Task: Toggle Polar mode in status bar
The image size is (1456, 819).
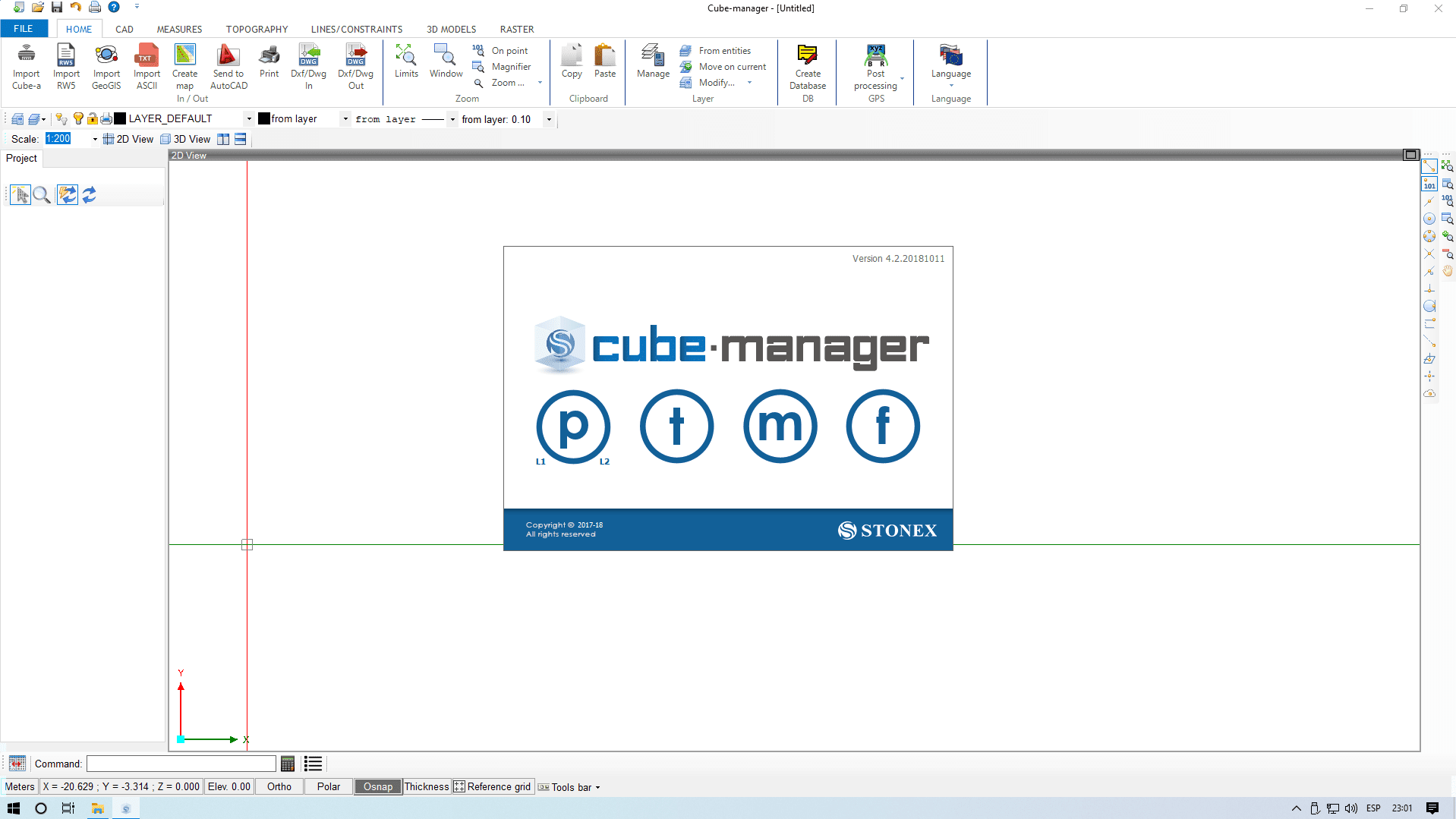Action: pos(328,786)
